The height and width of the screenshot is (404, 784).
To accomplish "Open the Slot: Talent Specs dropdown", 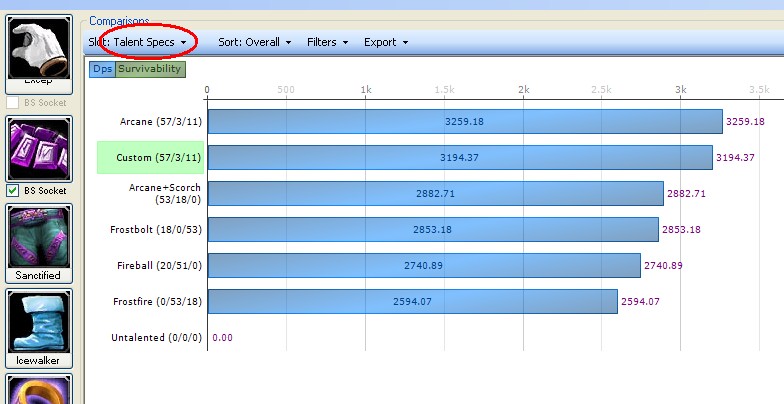I will [138, 42].
